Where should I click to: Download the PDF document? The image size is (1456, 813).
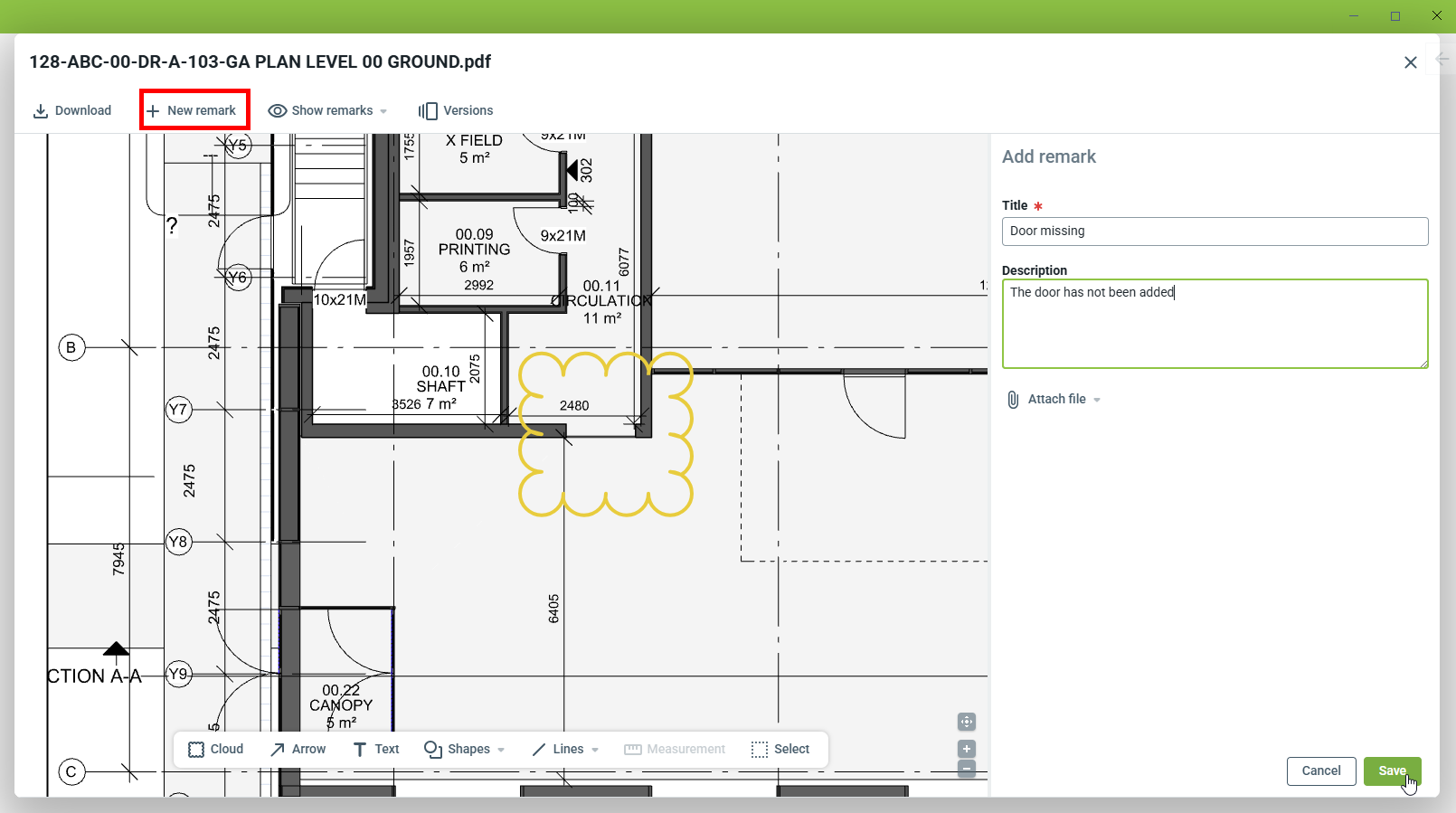coord(72,110)
